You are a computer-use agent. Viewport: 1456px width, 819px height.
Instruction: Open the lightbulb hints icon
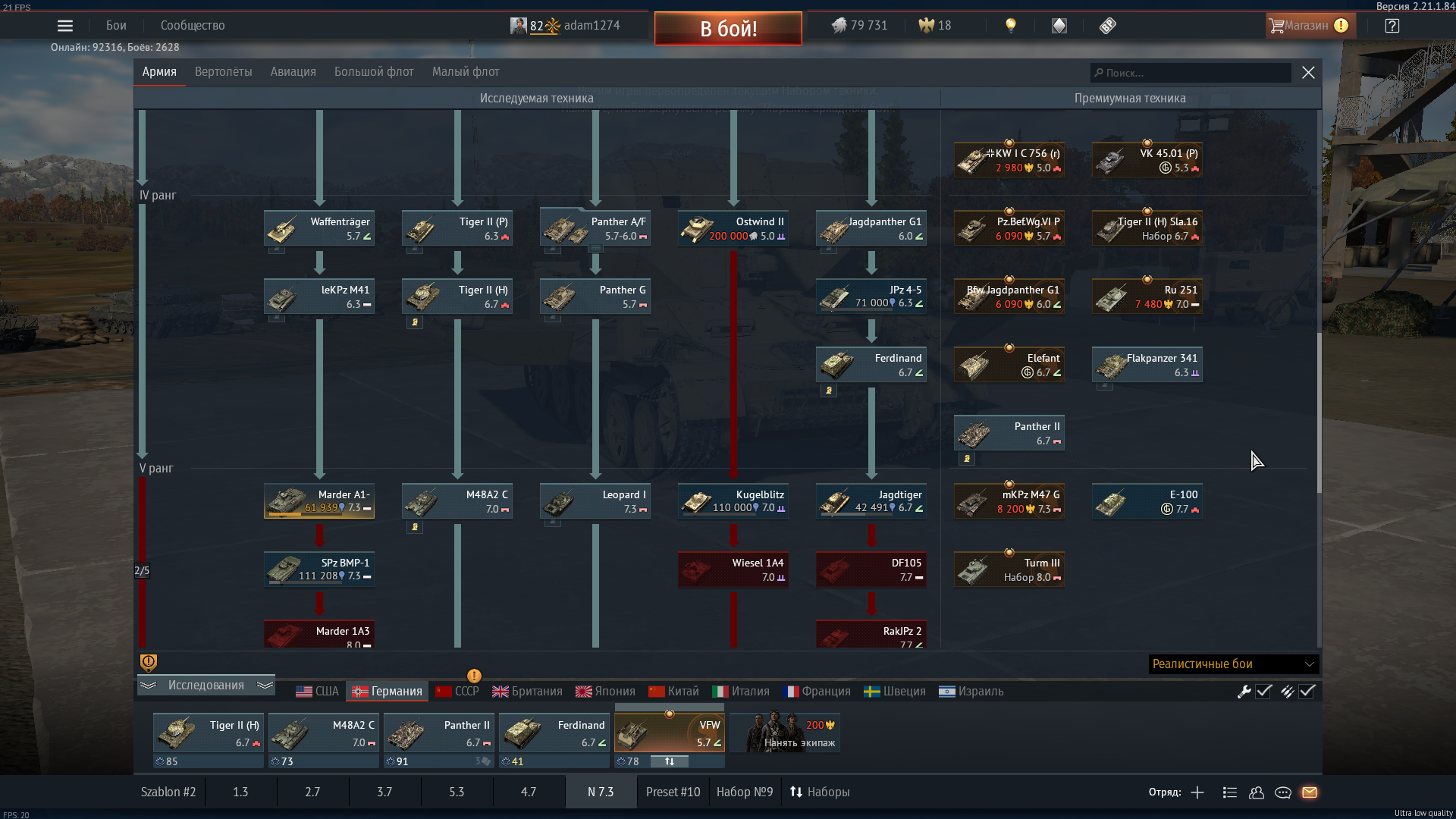click(x=1010, y=26)
